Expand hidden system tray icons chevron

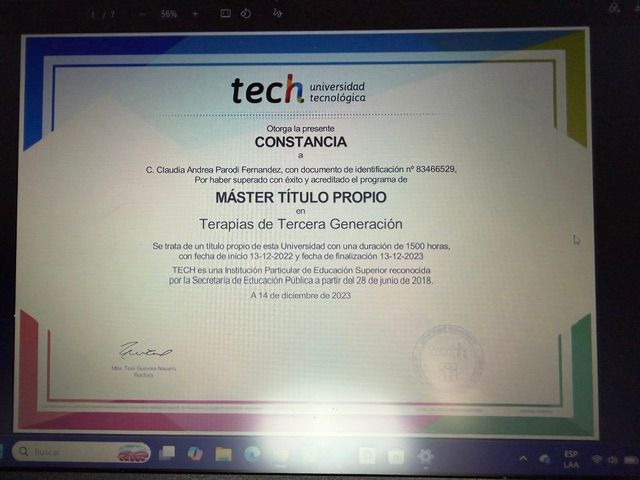[523, 459]
